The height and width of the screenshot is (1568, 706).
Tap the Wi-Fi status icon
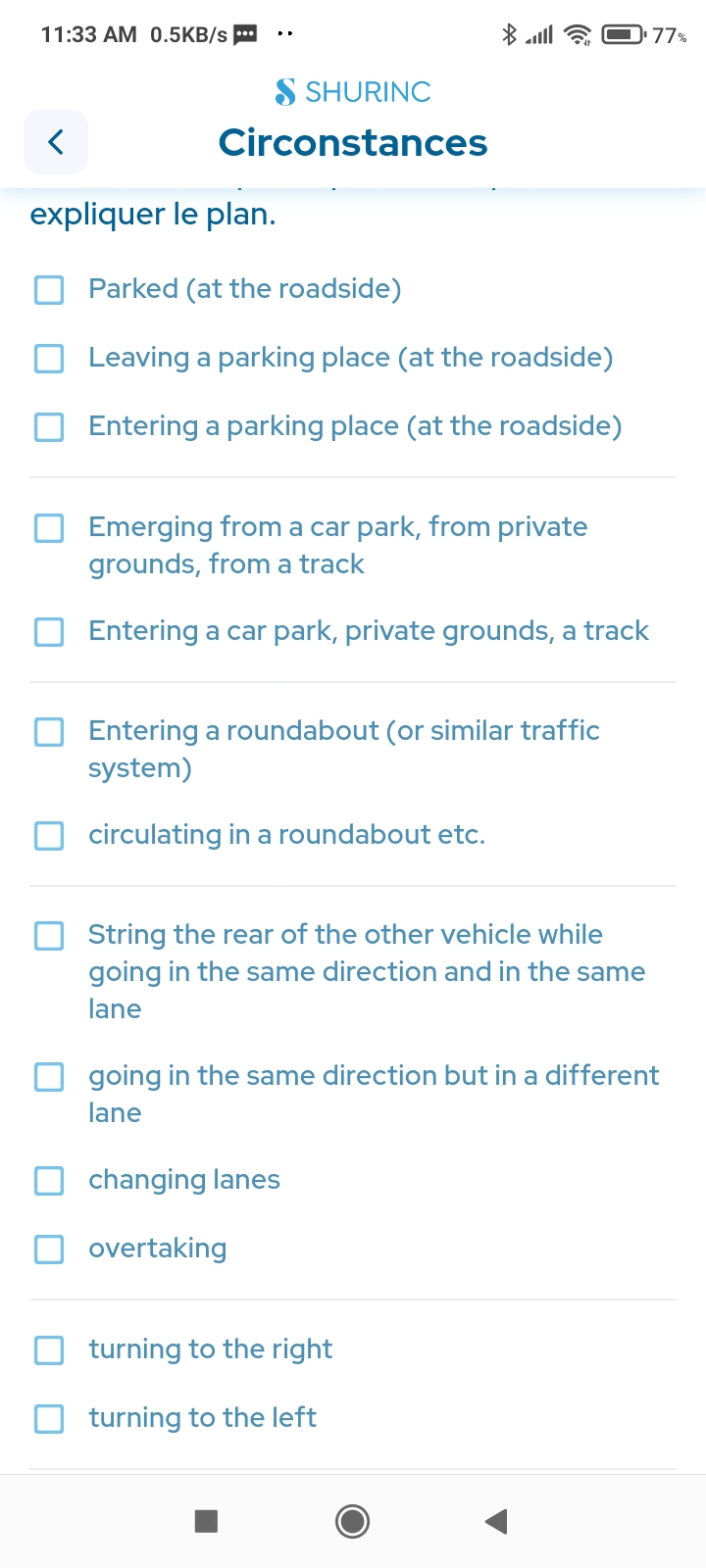pos(580,35)
